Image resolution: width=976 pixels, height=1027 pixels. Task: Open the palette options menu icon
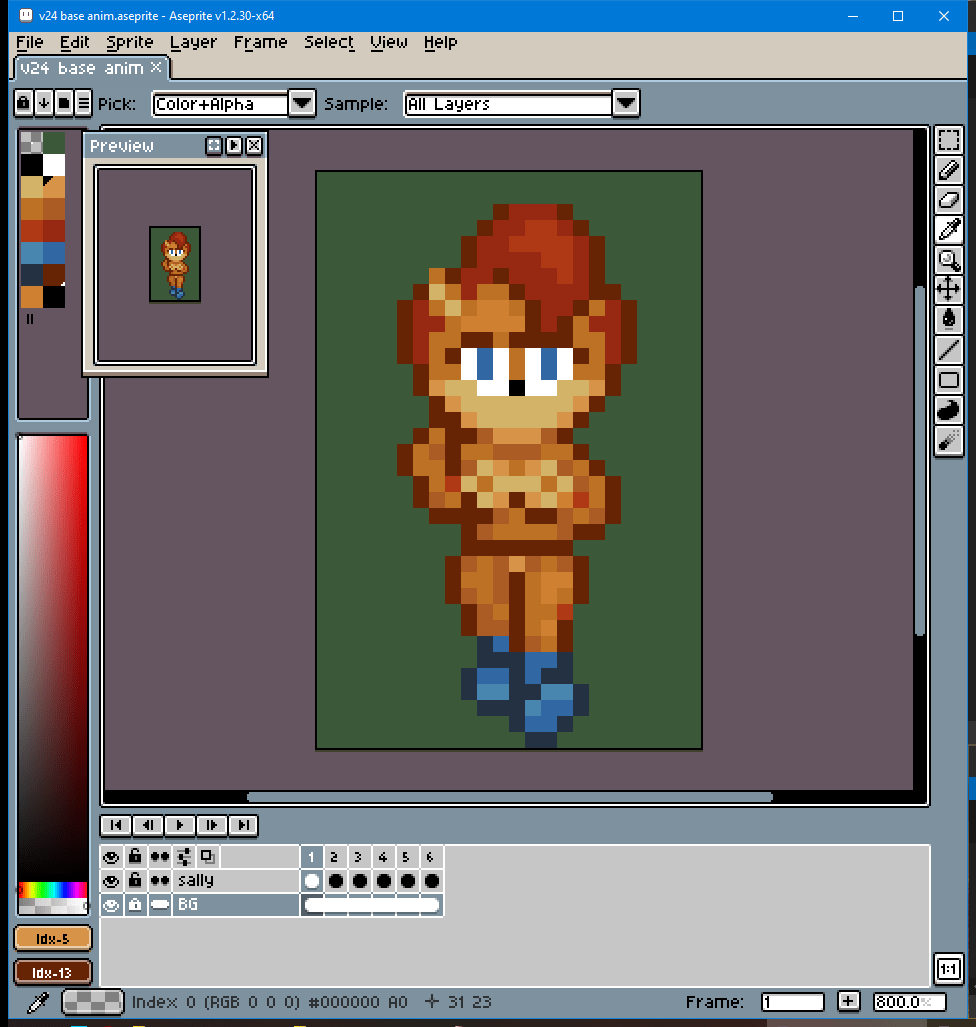(83, 102)
